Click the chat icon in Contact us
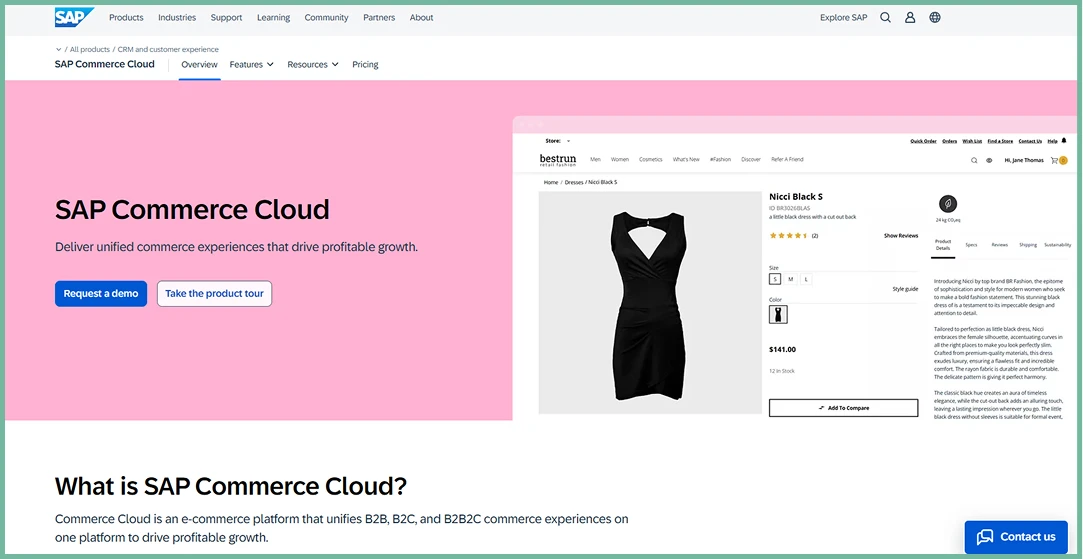Viewport: 1083px width, 559px height. [x=985, y=537]
